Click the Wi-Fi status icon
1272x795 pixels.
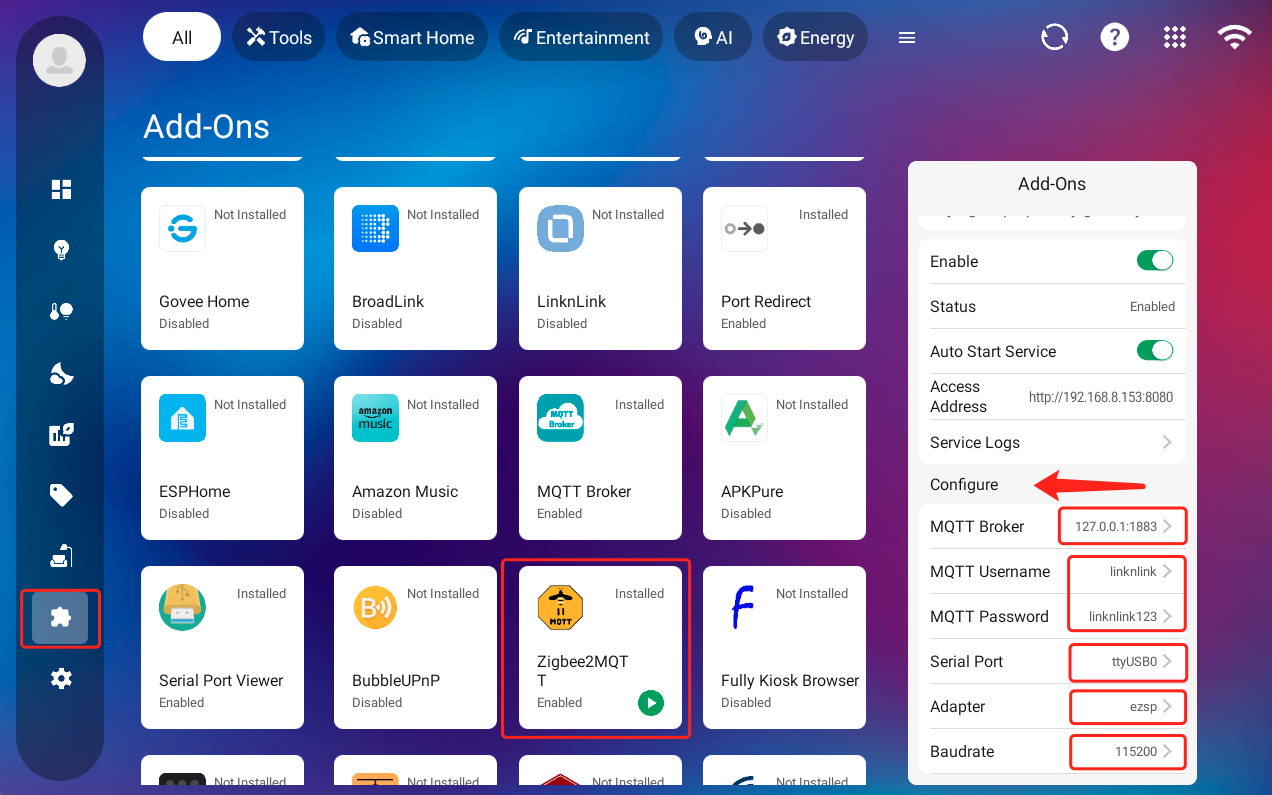click(1235, 38)
